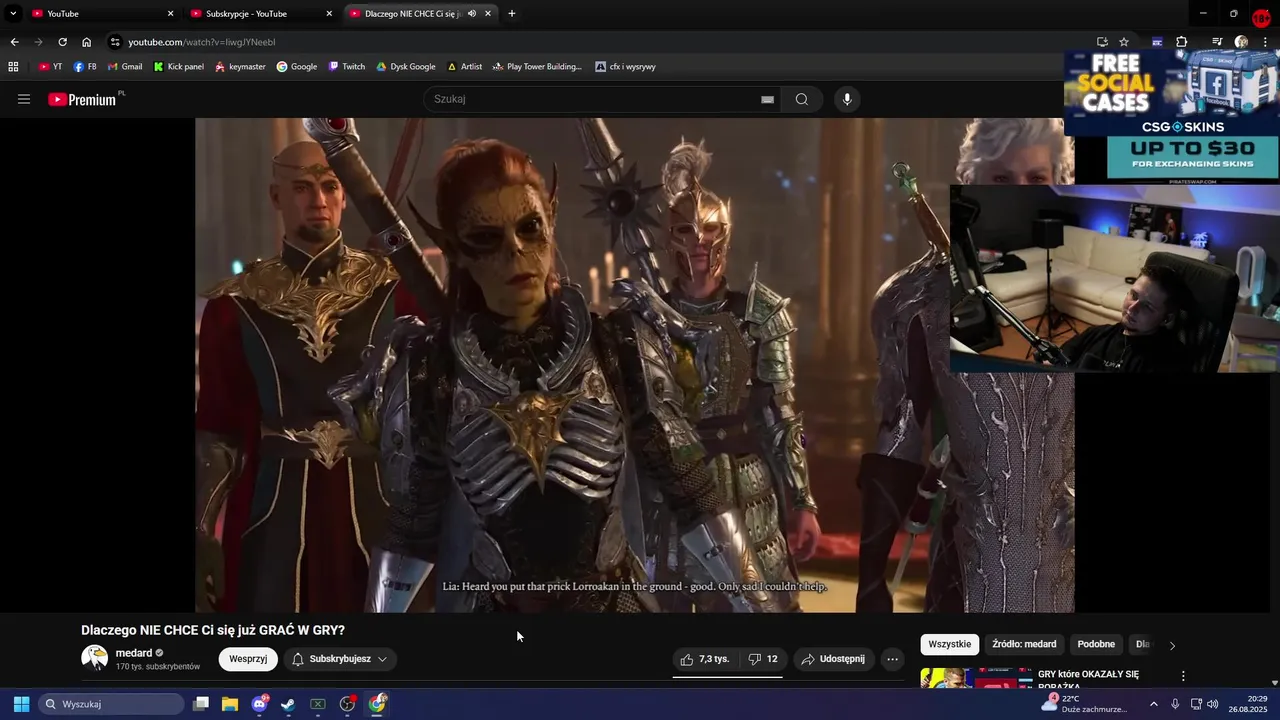Open options for recommended video 'GRY które OKAZAŁY SIĘ'
This screenshot has height=720, width=1280.
(1183, 677)
